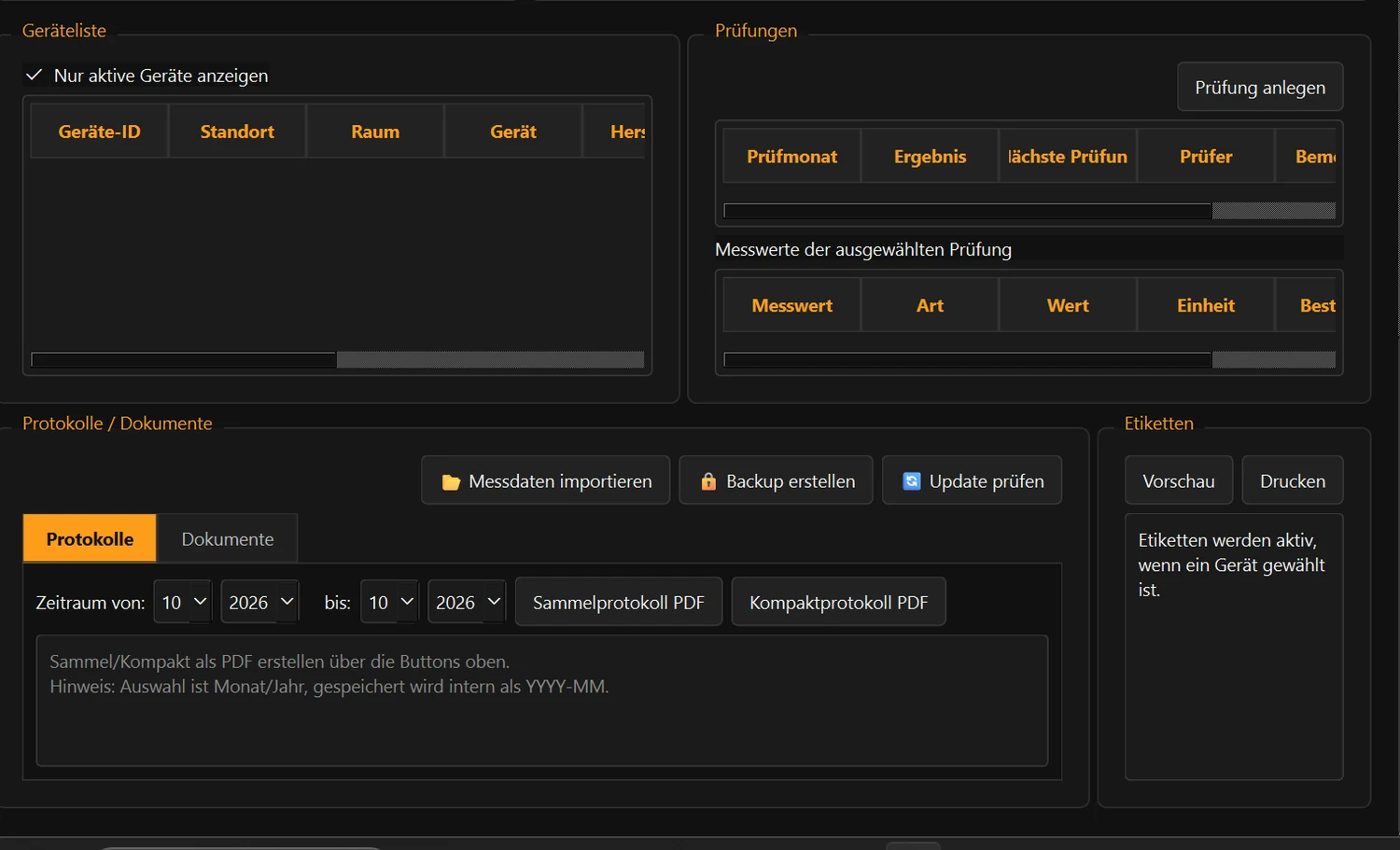The width and height of the screenshot is (1400, 850).
Task: Sort by the Wert column header
Action: click(1068, 305)
